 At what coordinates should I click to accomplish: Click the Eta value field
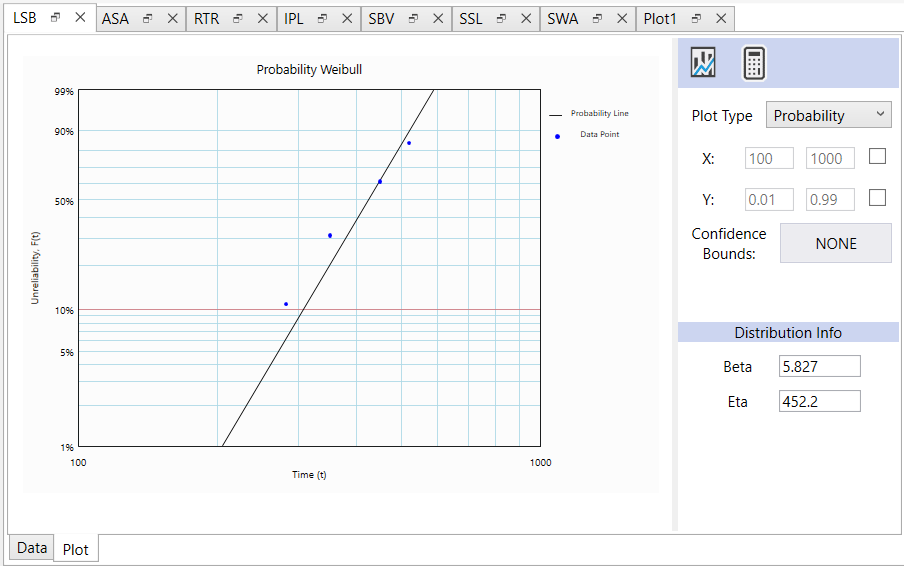tap(820, 401)
